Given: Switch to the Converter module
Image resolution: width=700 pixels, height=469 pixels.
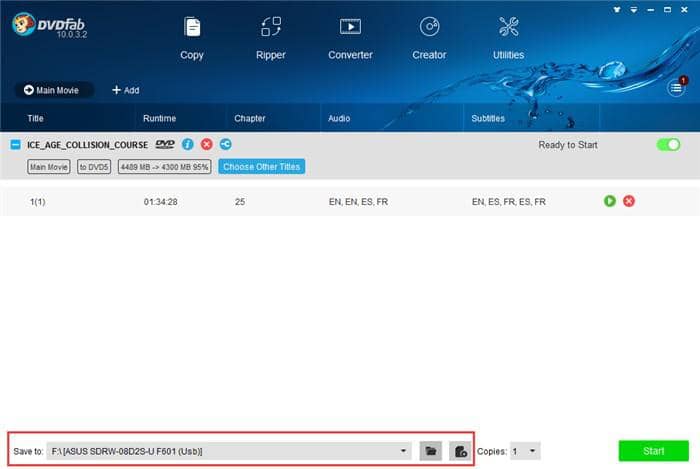Looking at the screenshot, I should 350,39.
